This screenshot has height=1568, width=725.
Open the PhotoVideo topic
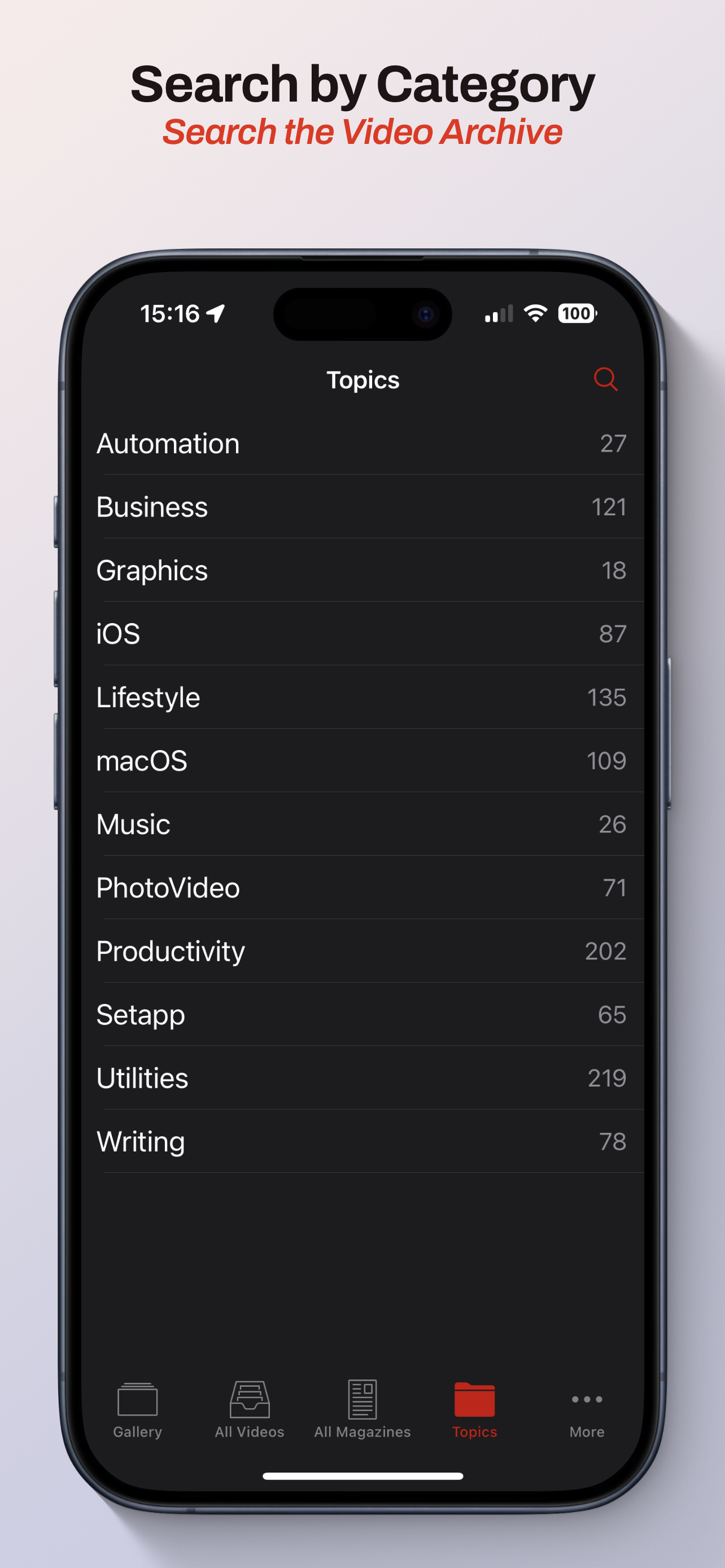pos(362,887)
